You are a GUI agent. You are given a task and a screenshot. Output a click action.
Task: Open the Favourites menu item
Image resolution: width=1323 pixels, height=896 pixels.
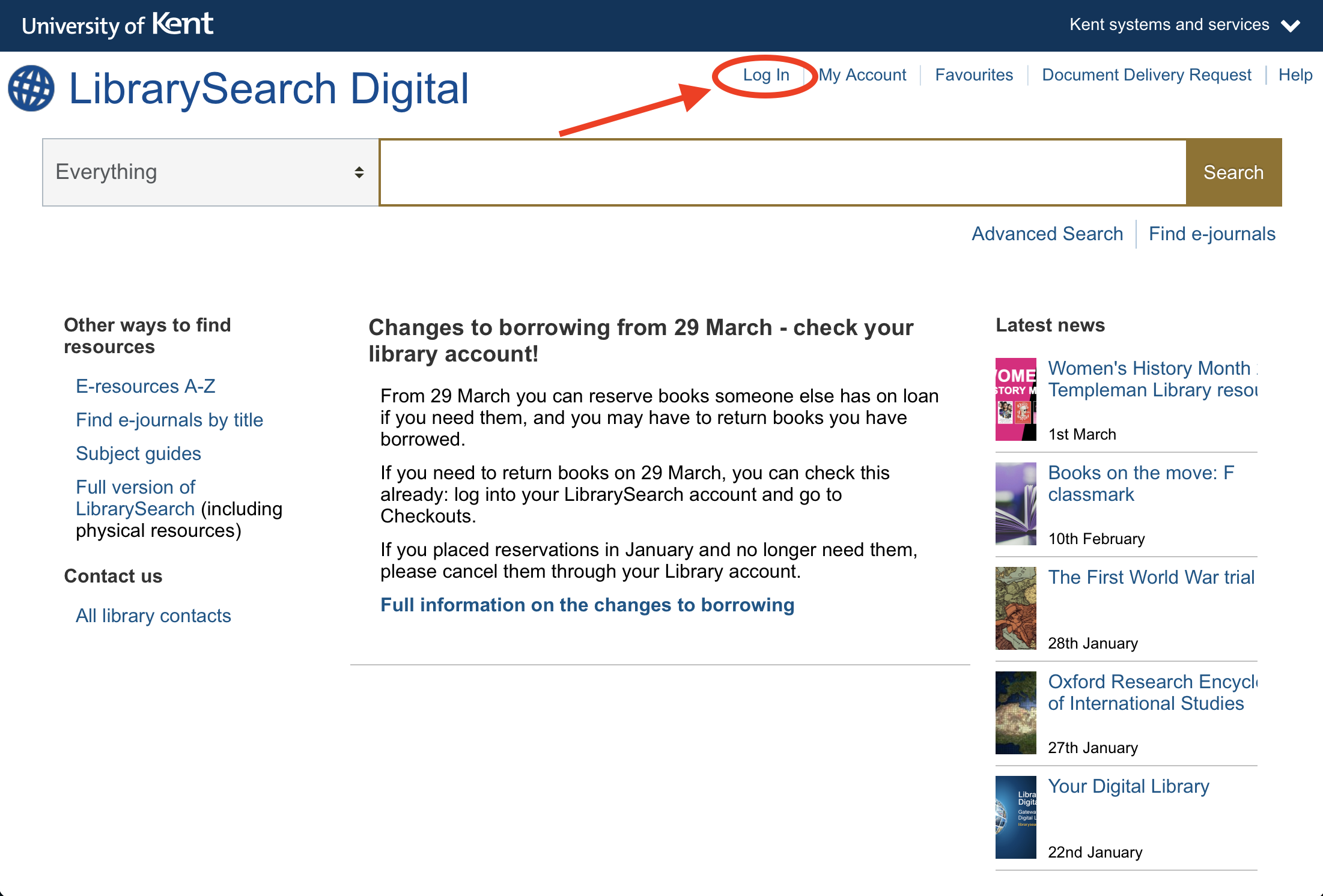(973, 75)
